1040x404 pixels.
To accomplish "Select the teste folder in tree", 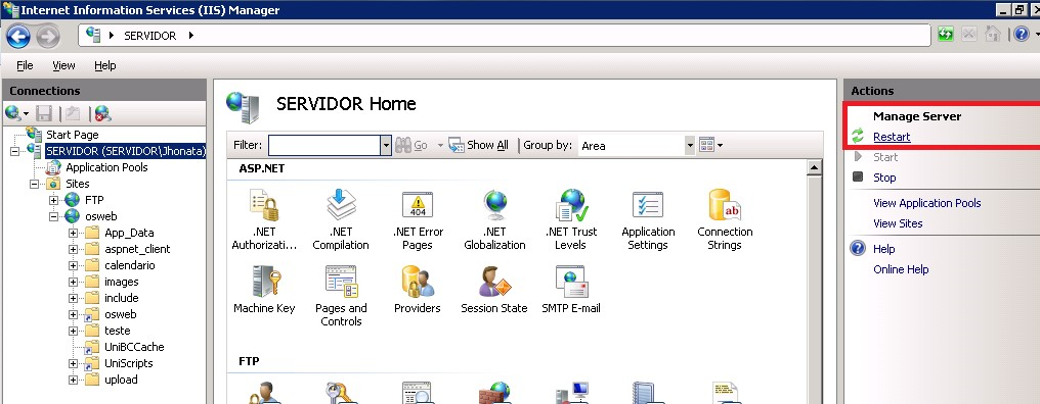I will point(117,330).
